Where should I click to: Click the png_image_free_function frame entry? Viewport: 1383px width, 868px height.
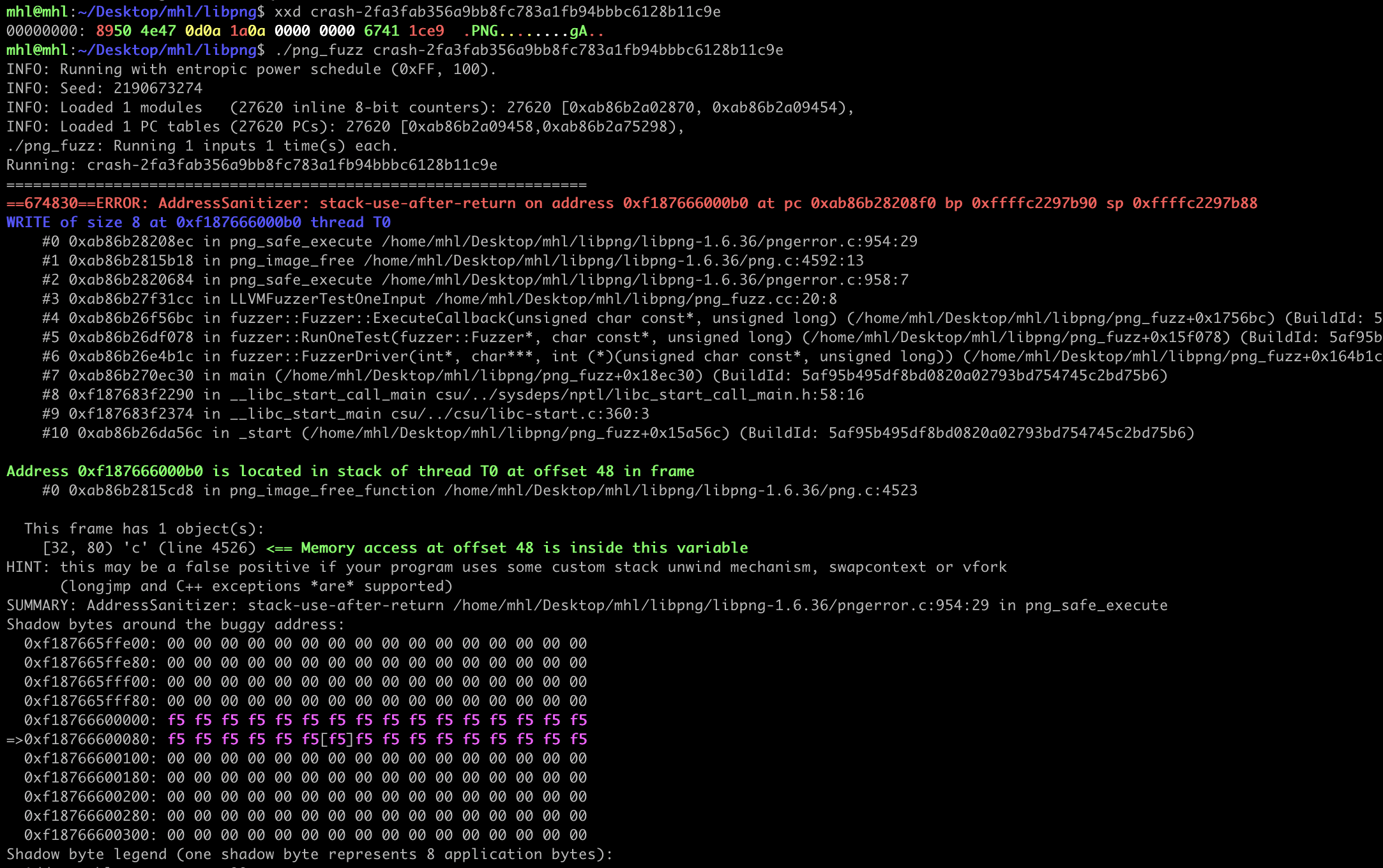point(332,490)
